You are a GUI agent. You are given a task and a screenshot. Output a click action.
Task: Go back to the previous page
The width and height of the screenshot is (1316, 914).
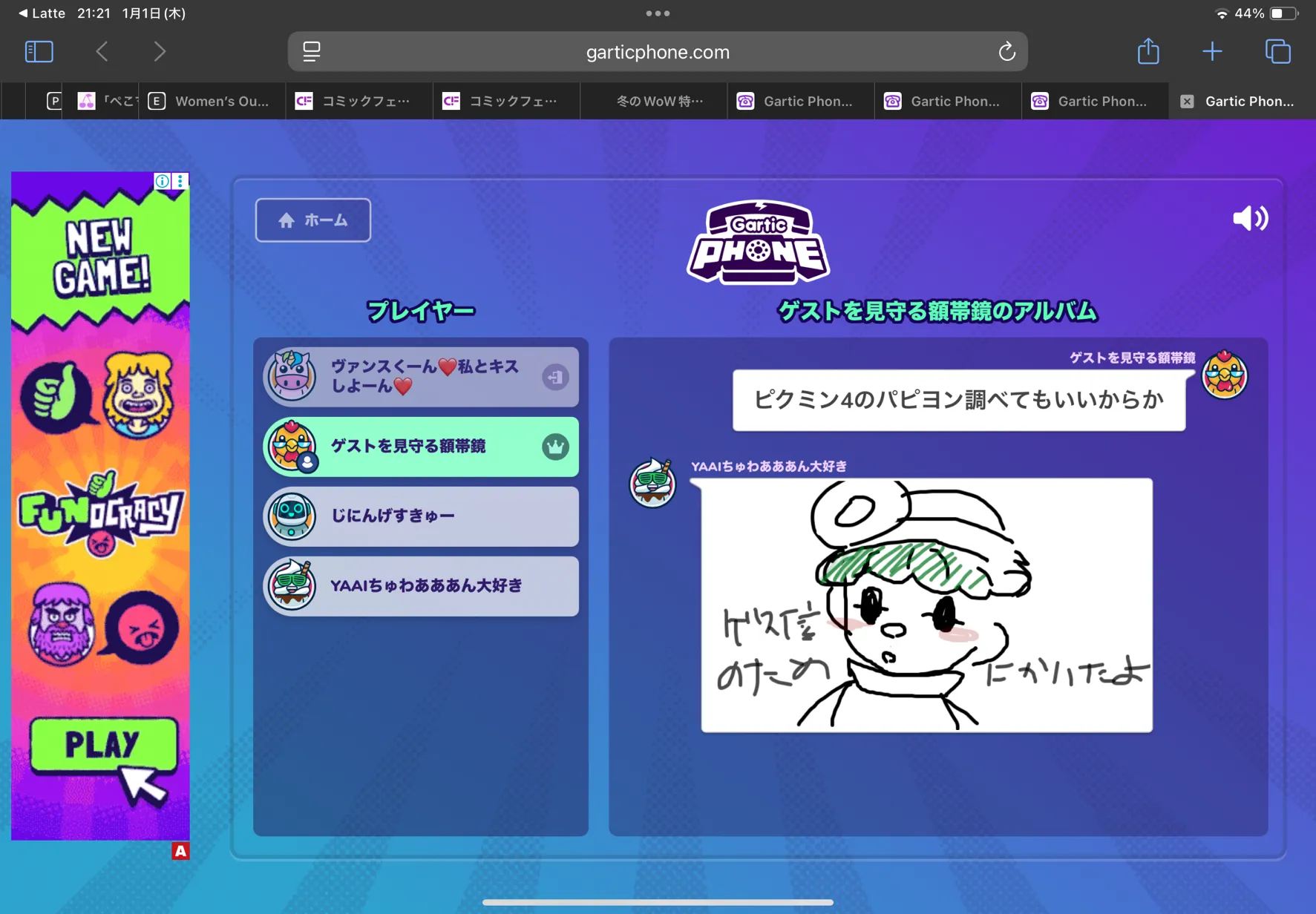(102, 52)
